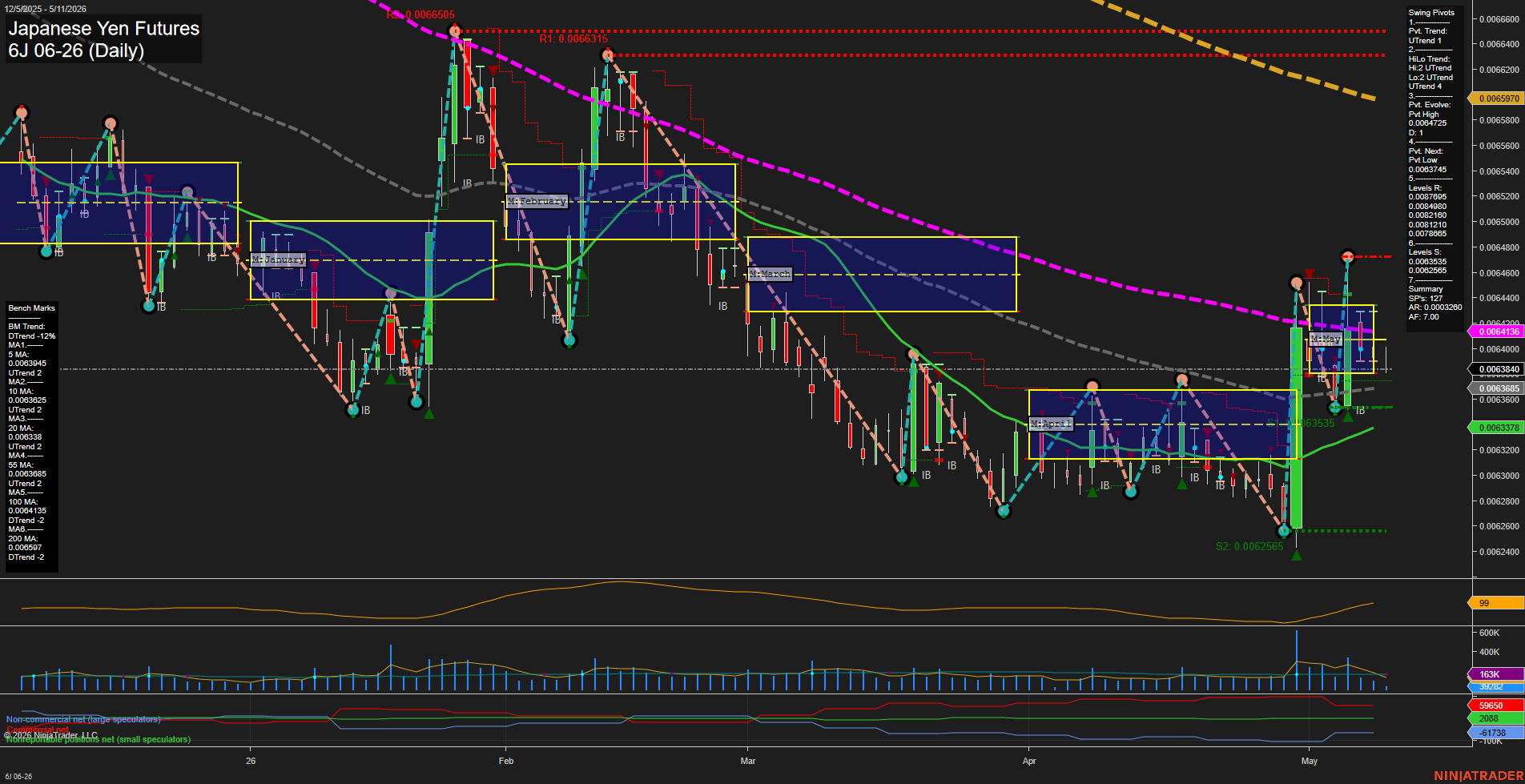Click the Summary SP's: 127 line
Image resolution: width=1525 pixels, height=784 pixels.
1426,299
